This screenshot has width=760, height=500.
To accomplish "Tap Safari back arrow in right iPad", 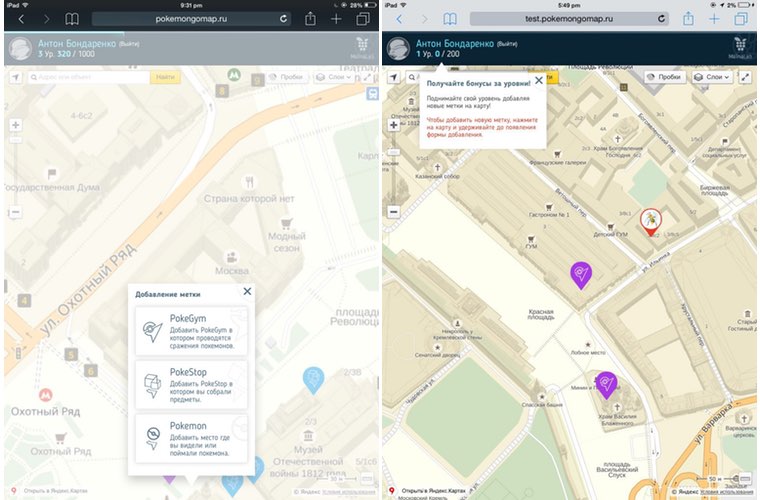I will pos(399,19).
